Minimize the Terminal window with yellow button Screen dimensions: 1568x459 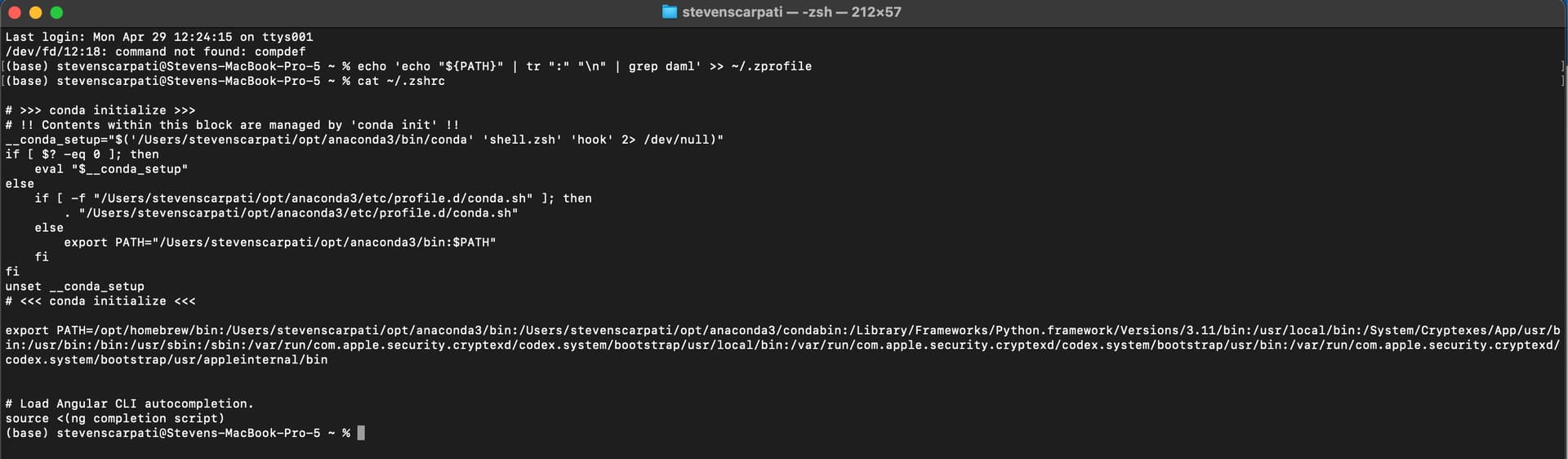pos(35,12)
